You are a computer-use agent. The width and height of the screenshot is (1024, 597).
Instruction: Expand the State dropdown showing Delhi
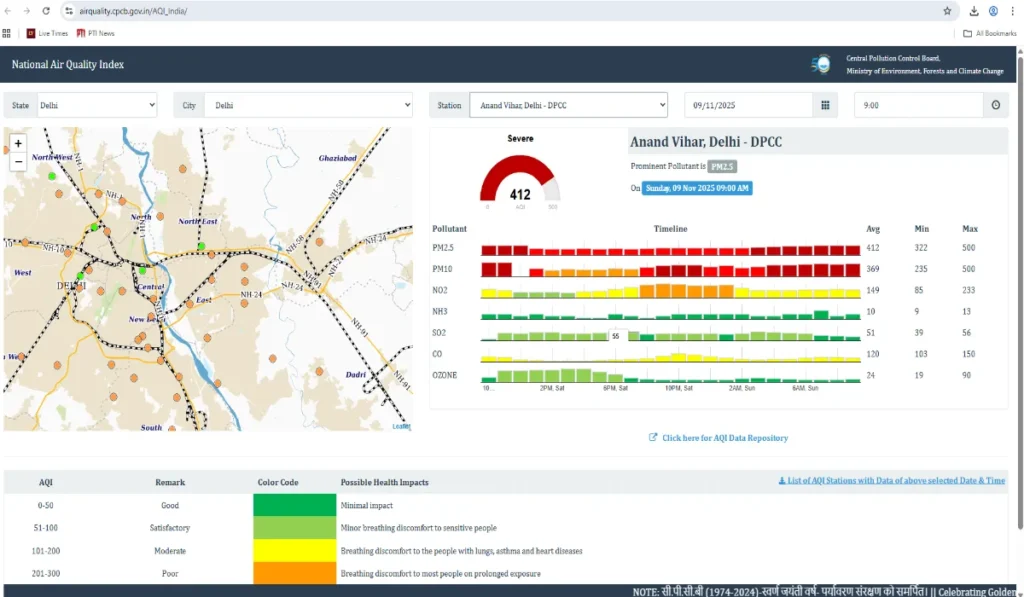[x=96, y=105]
